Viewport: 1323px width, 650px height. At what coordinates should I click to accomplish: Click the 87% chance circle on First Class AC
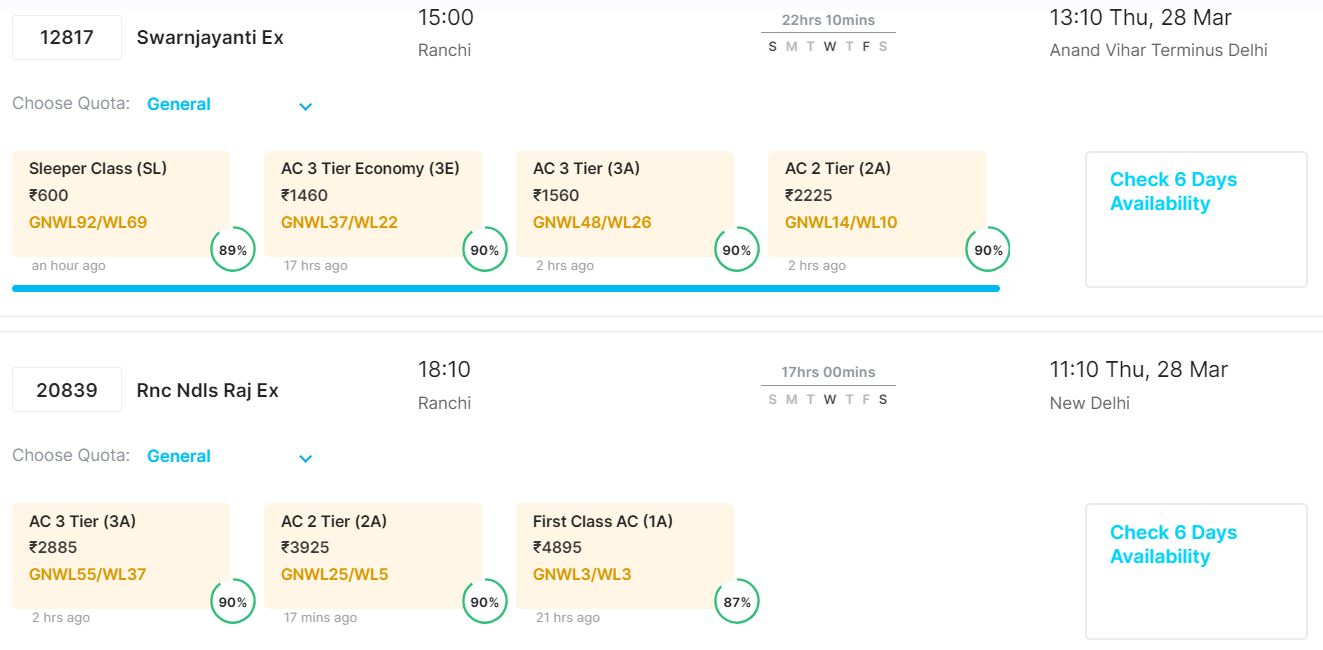click(736, 602)
